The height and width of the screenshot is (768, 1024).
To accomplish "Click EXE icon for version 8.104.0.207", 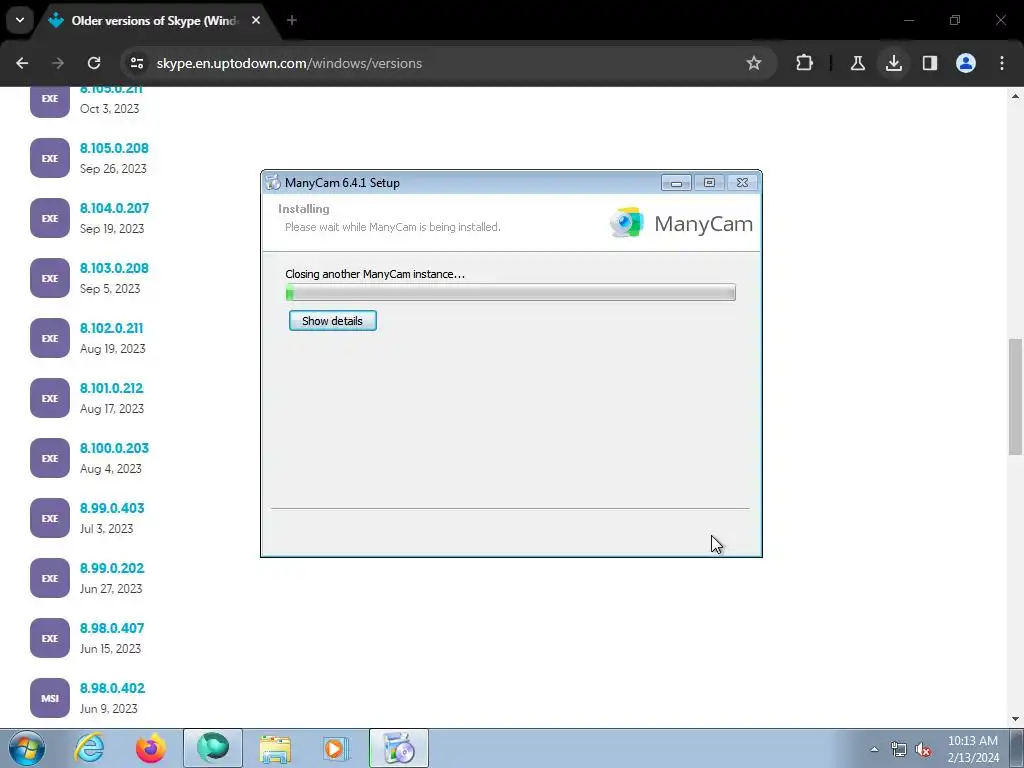I will (x=50, y=218).
